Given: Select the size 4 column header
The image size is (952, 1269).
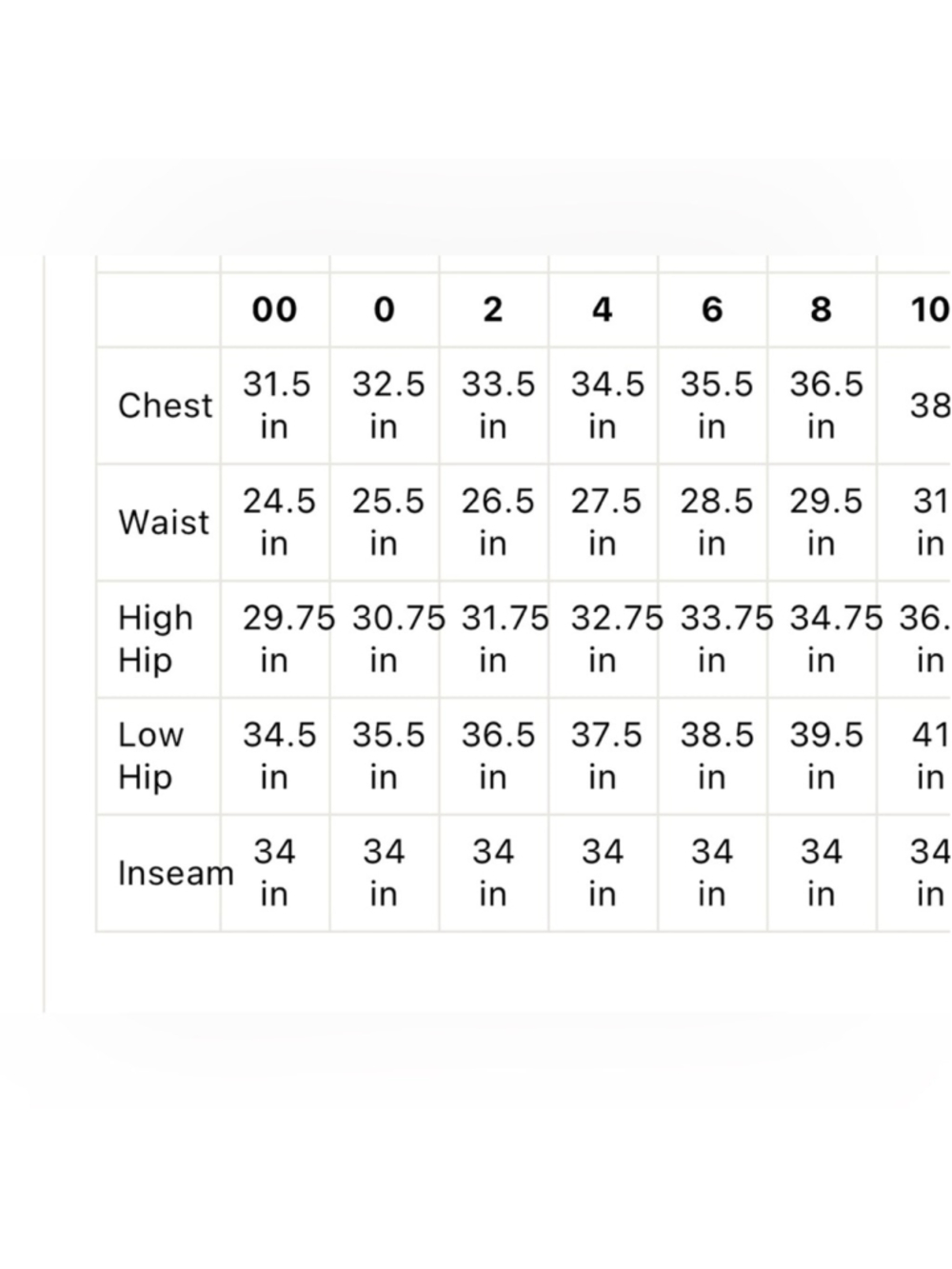Looking at the screenshot, I should (603, 309).
